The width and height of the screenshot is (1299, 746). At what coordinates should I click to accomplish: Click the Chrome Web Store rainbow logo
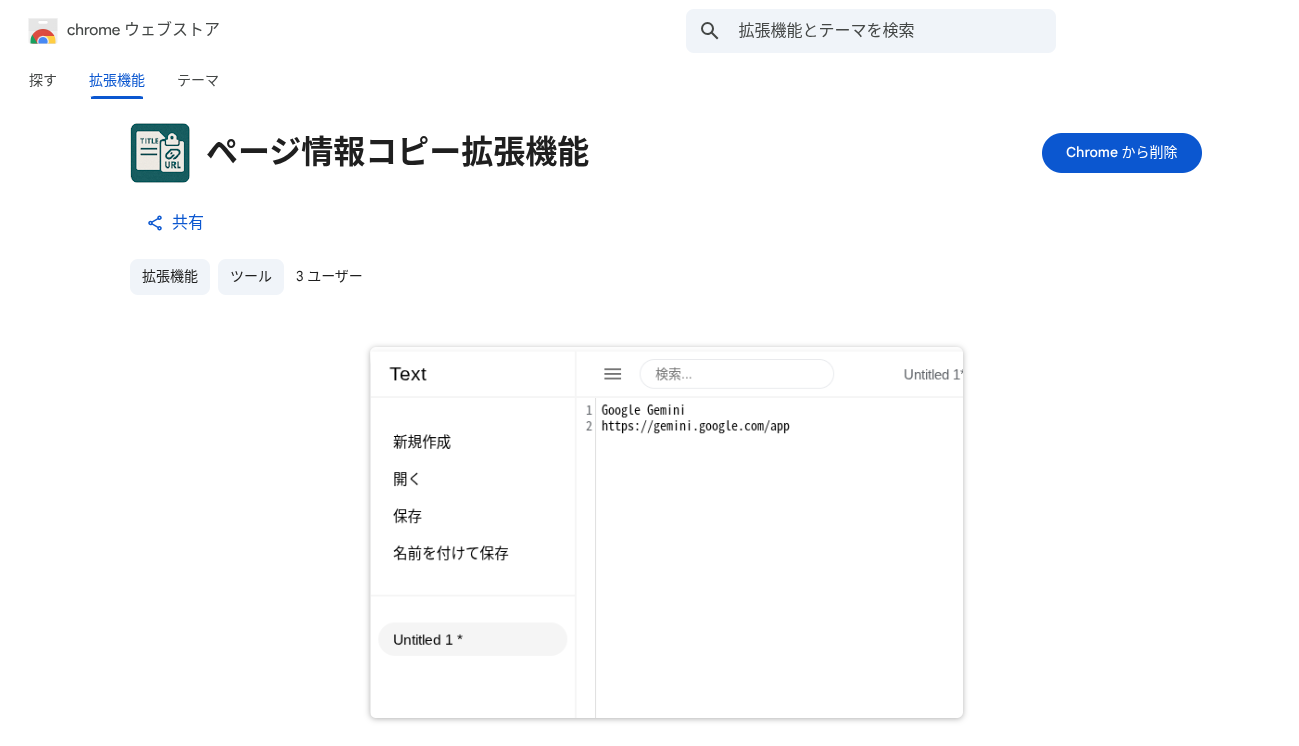43,31
